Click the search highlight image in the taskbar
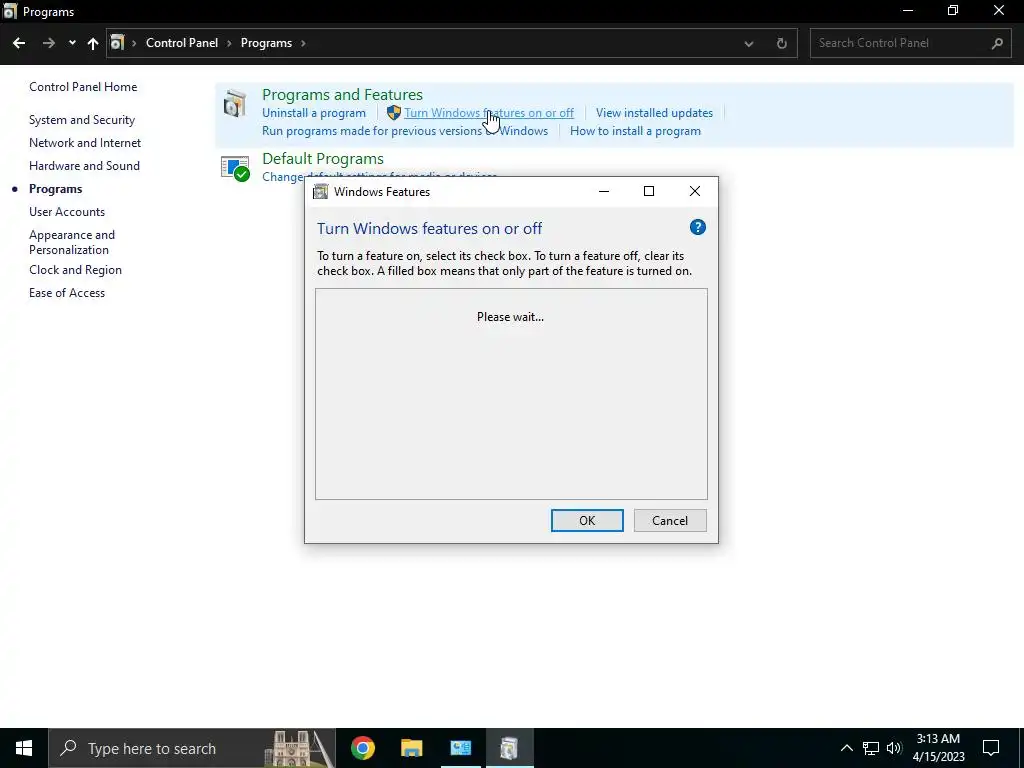Screen dimensions: 1024x768 click(x=299, y=748)
